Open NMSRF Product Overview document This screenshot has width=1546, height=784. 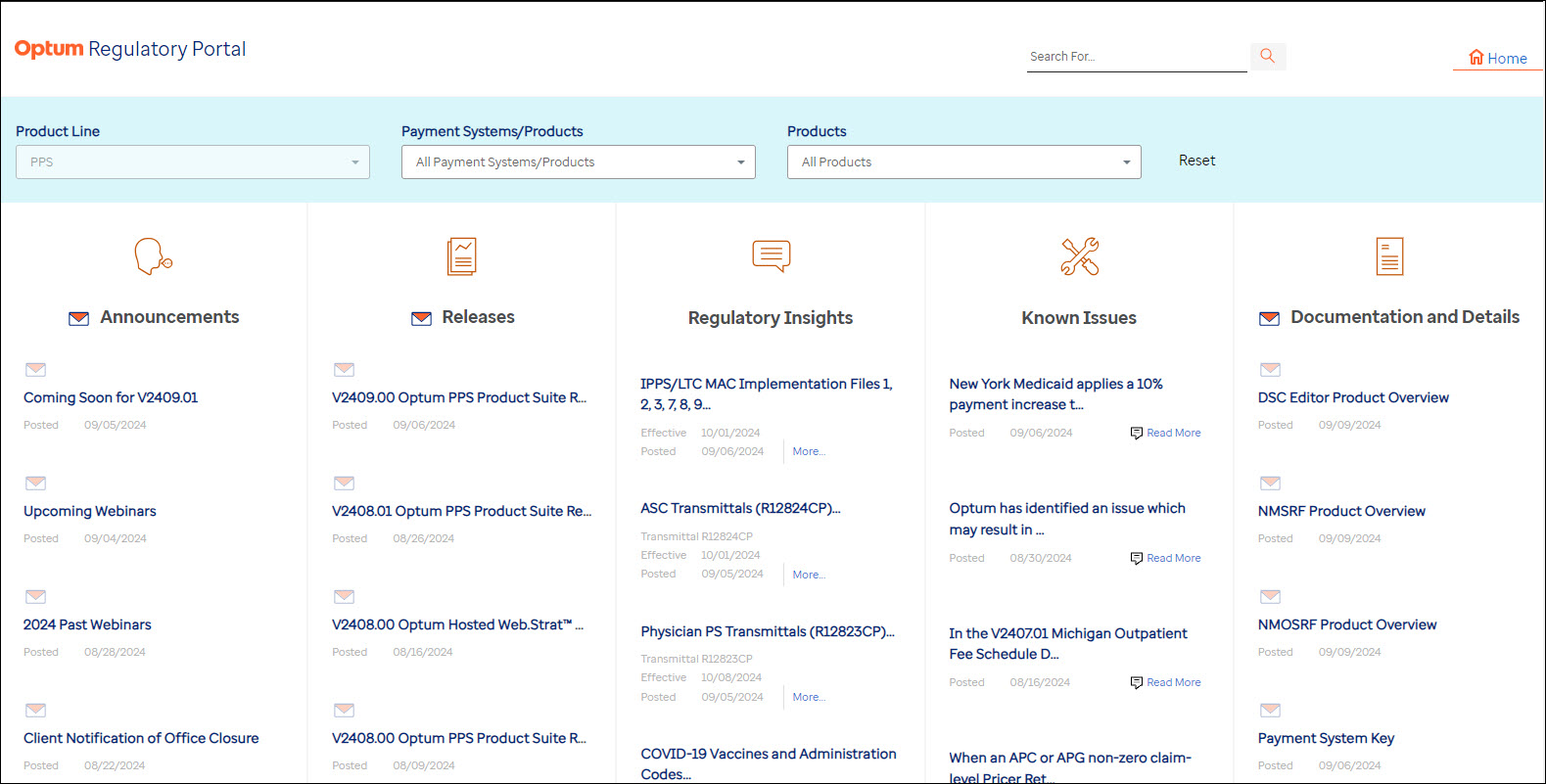click(1341, 511)
